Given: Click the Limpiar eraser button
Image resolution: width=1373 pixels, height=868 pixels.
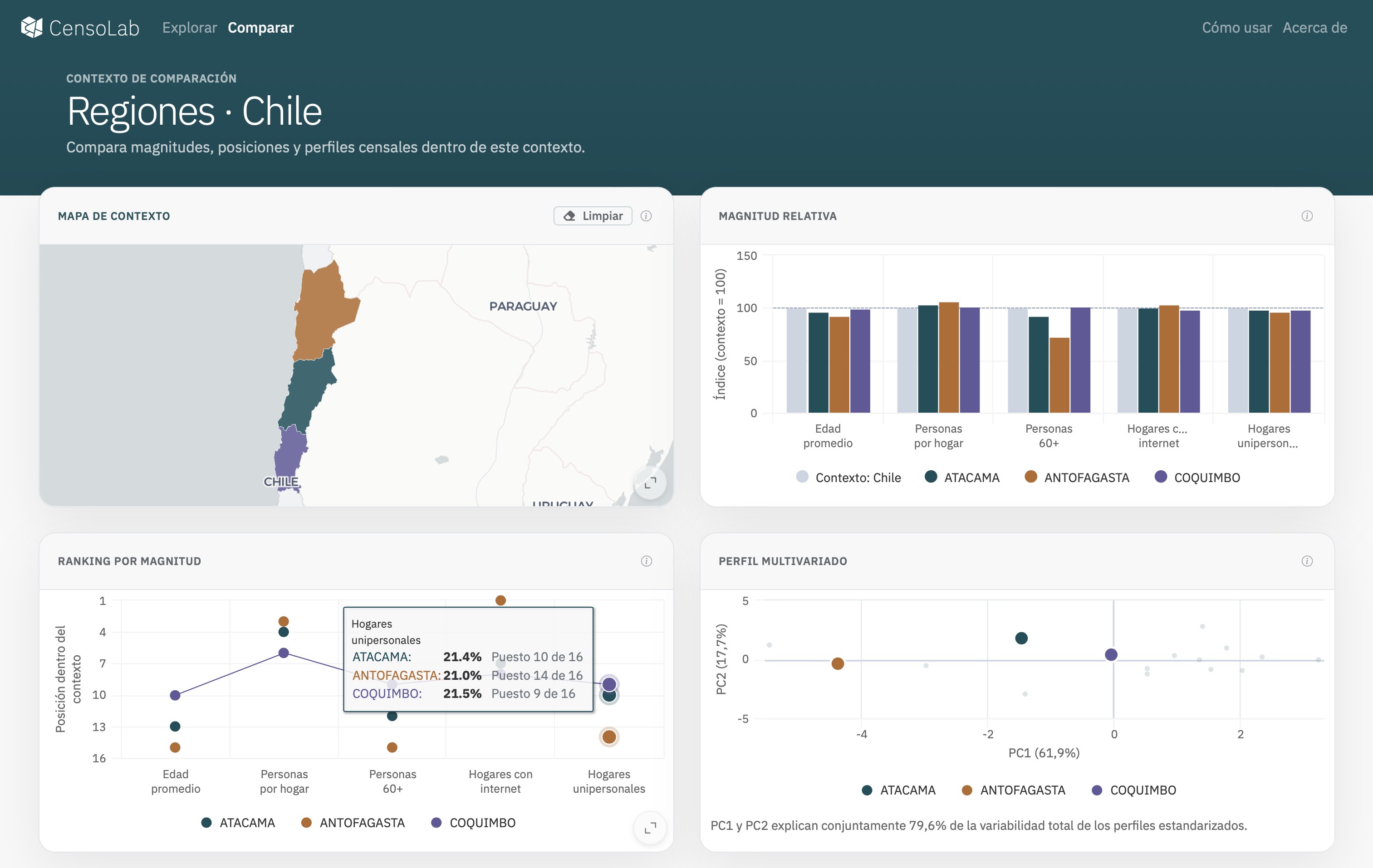Looking at the screenshot, I should pos(593,216).
